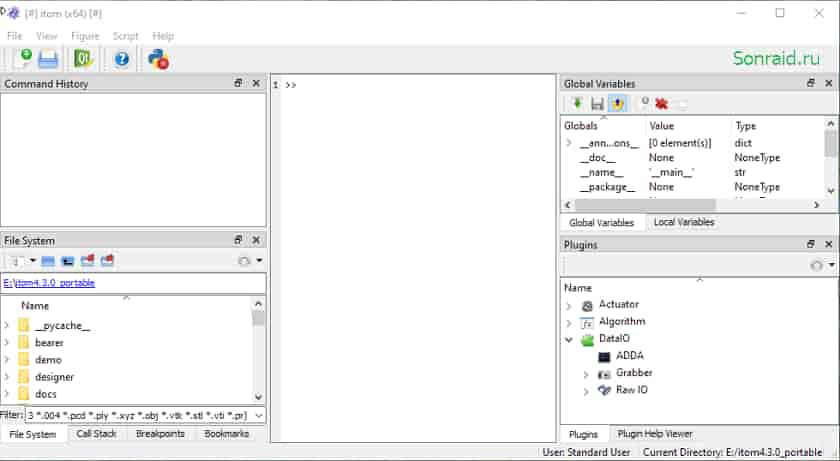840x461 pixels.
Task: Click the Algorithm fx icon
Action: (x=587, y=323)
